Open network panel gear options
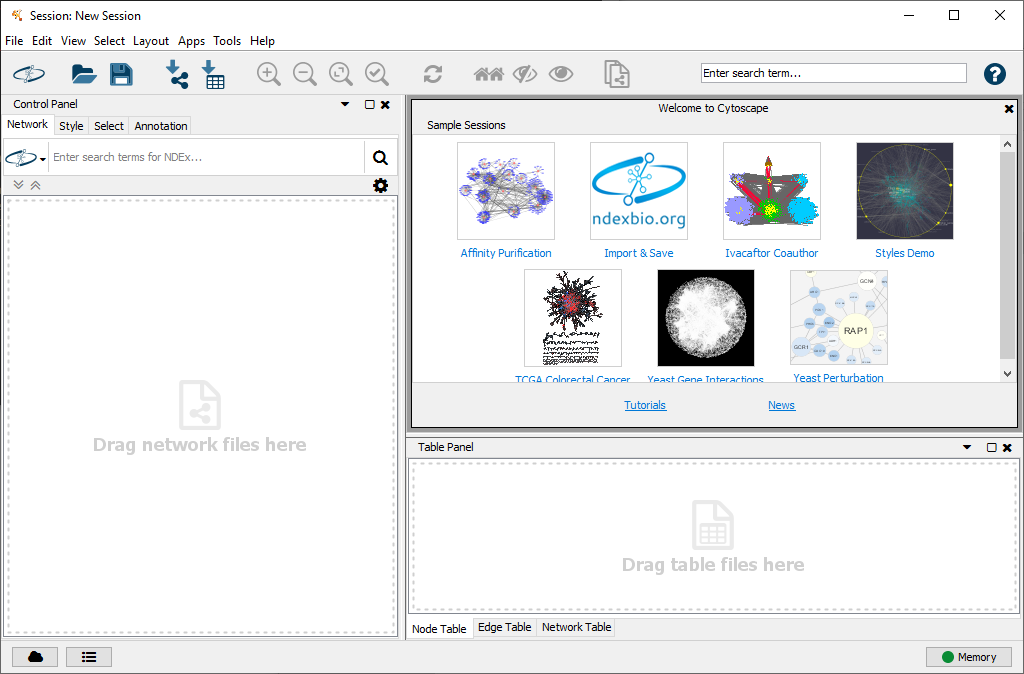The height and width of the screenshot is (674, 1024). click(380, 185)
